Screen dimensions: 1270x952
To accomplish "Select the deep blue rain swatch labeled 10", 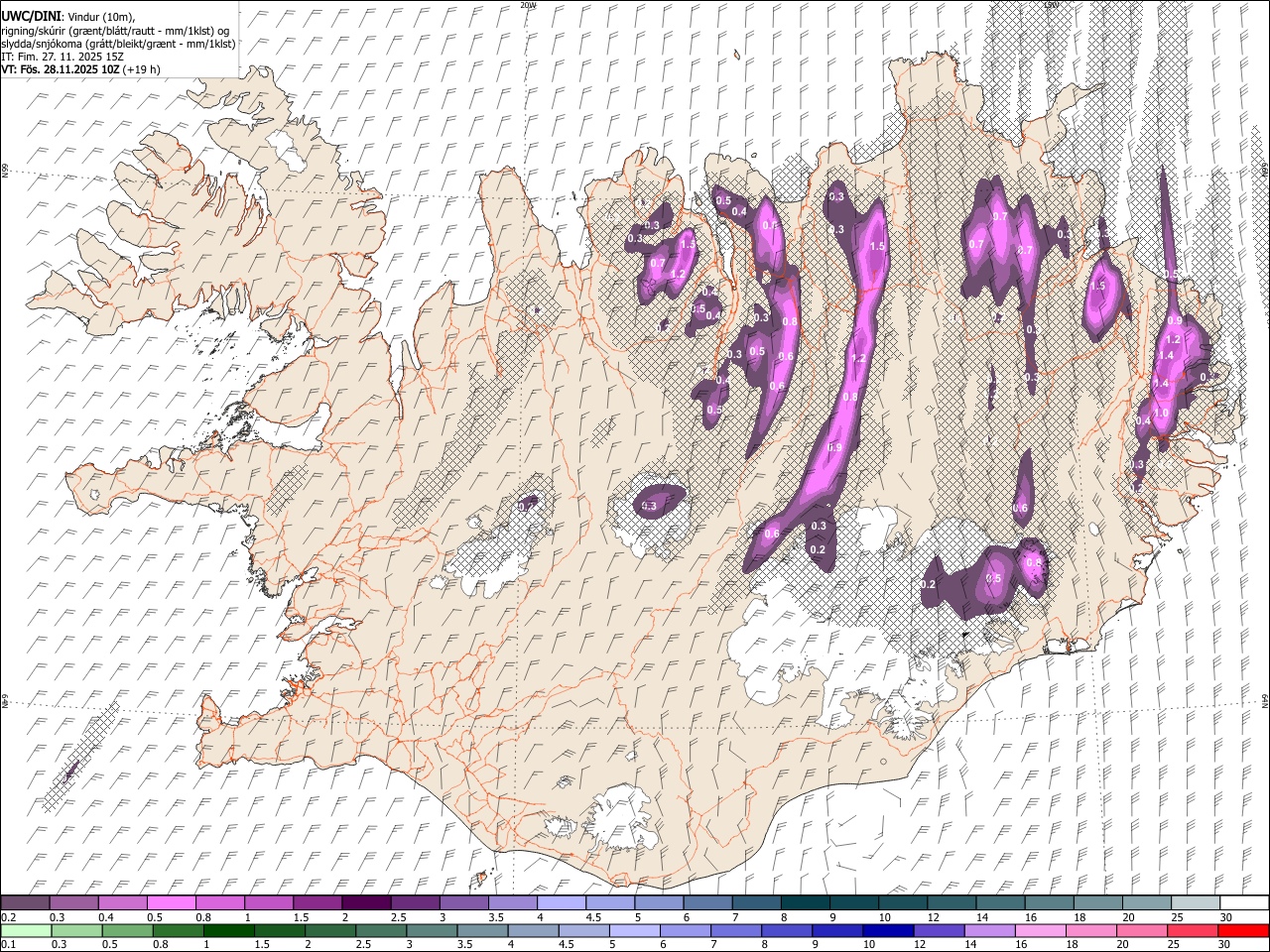I will pos(886,930).
